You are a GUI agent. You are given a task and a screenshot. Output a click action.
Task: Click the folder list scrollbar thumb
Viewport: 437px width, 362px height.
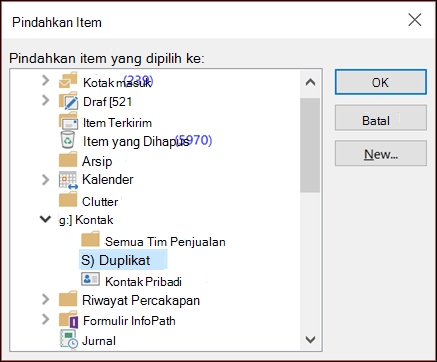tap(310, 145)
